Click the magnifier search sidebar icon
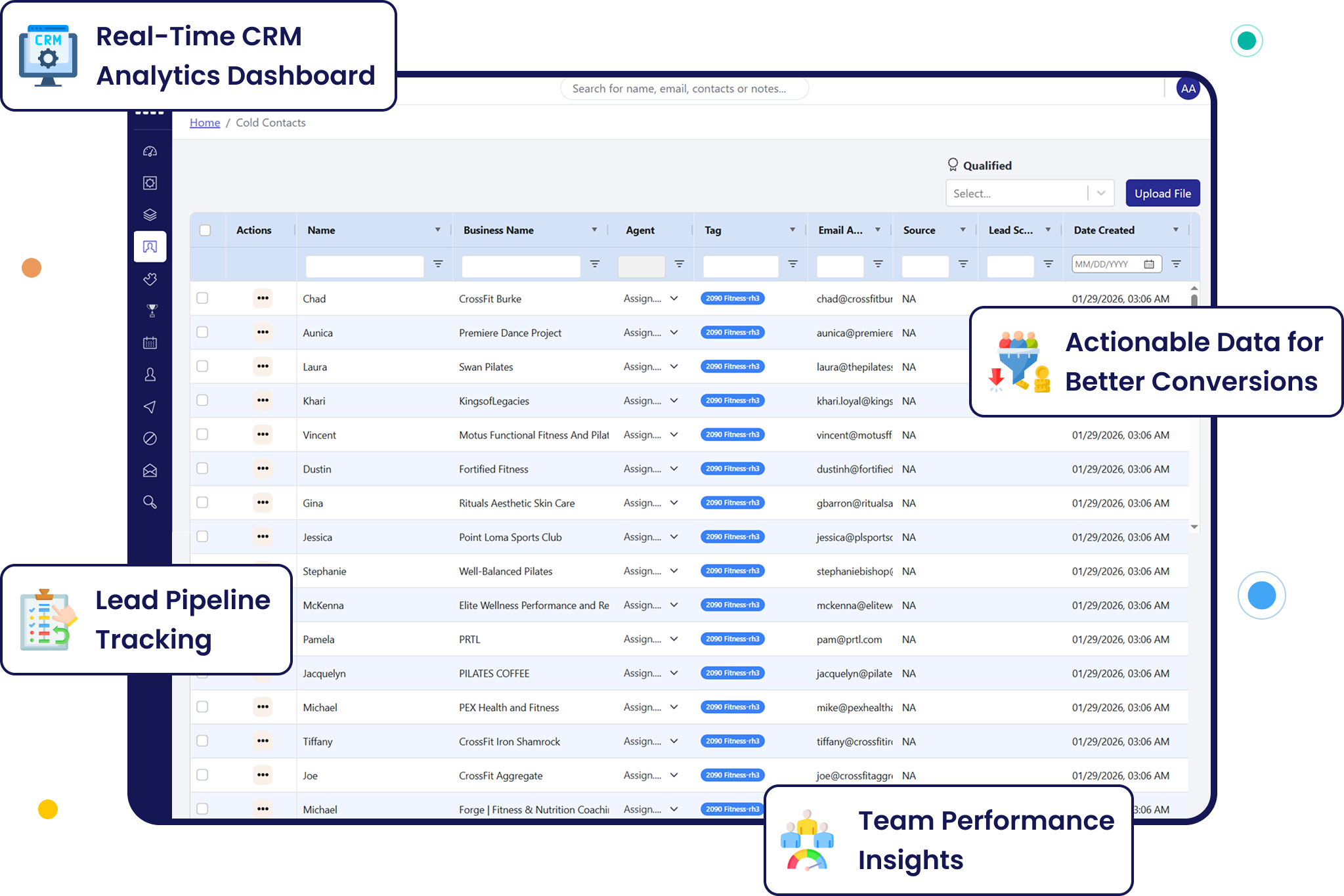The width and height of the screenshot is (1344, 896). [x=150, y=502]
